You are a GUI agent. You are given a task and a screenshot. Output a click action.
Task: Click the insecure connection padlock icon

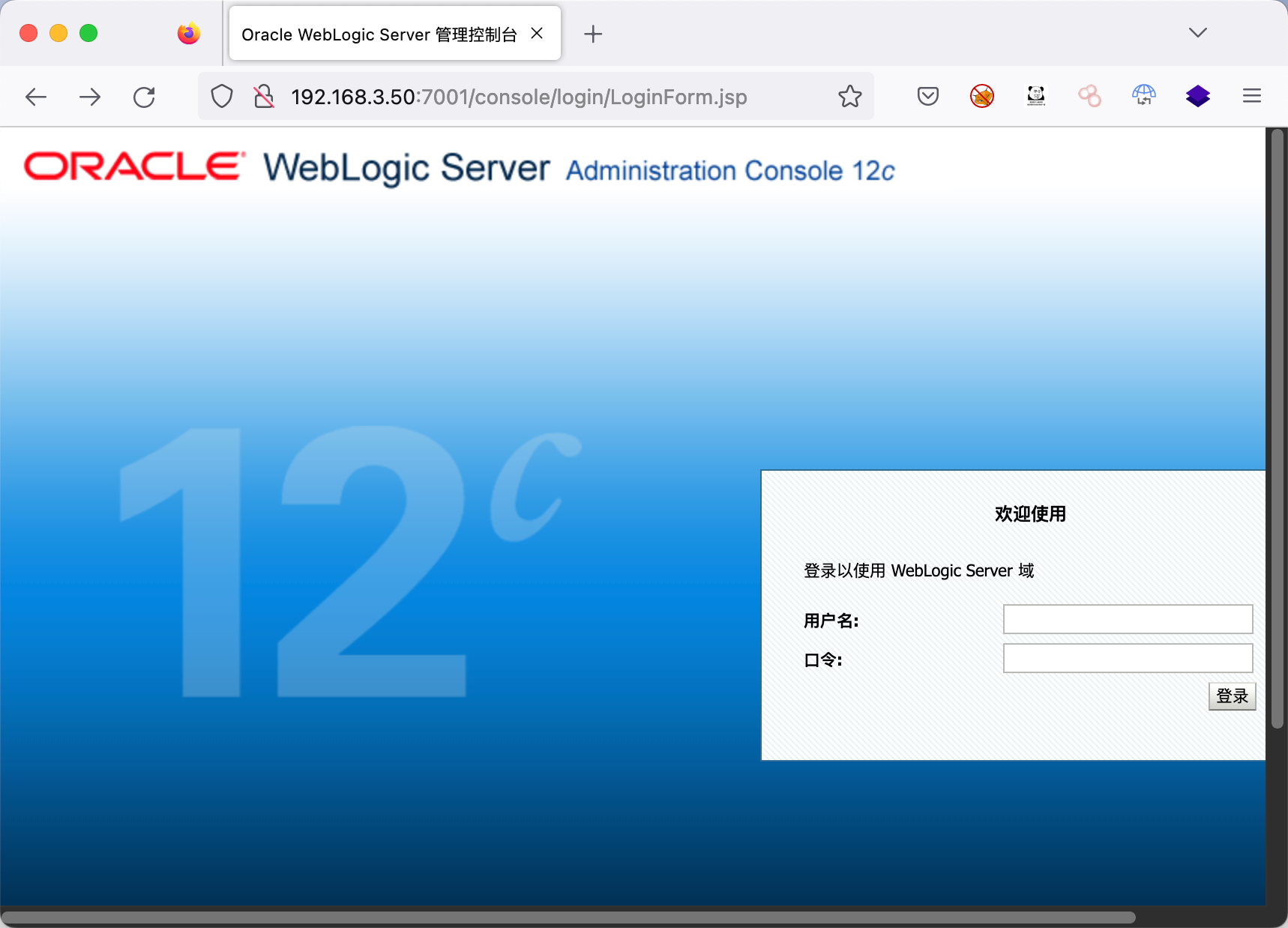tap(263, 96)
